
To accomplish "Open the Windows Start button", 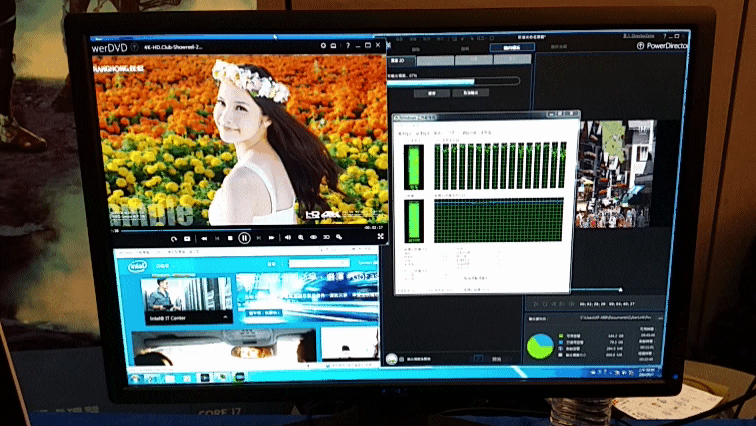I will 135,379.
